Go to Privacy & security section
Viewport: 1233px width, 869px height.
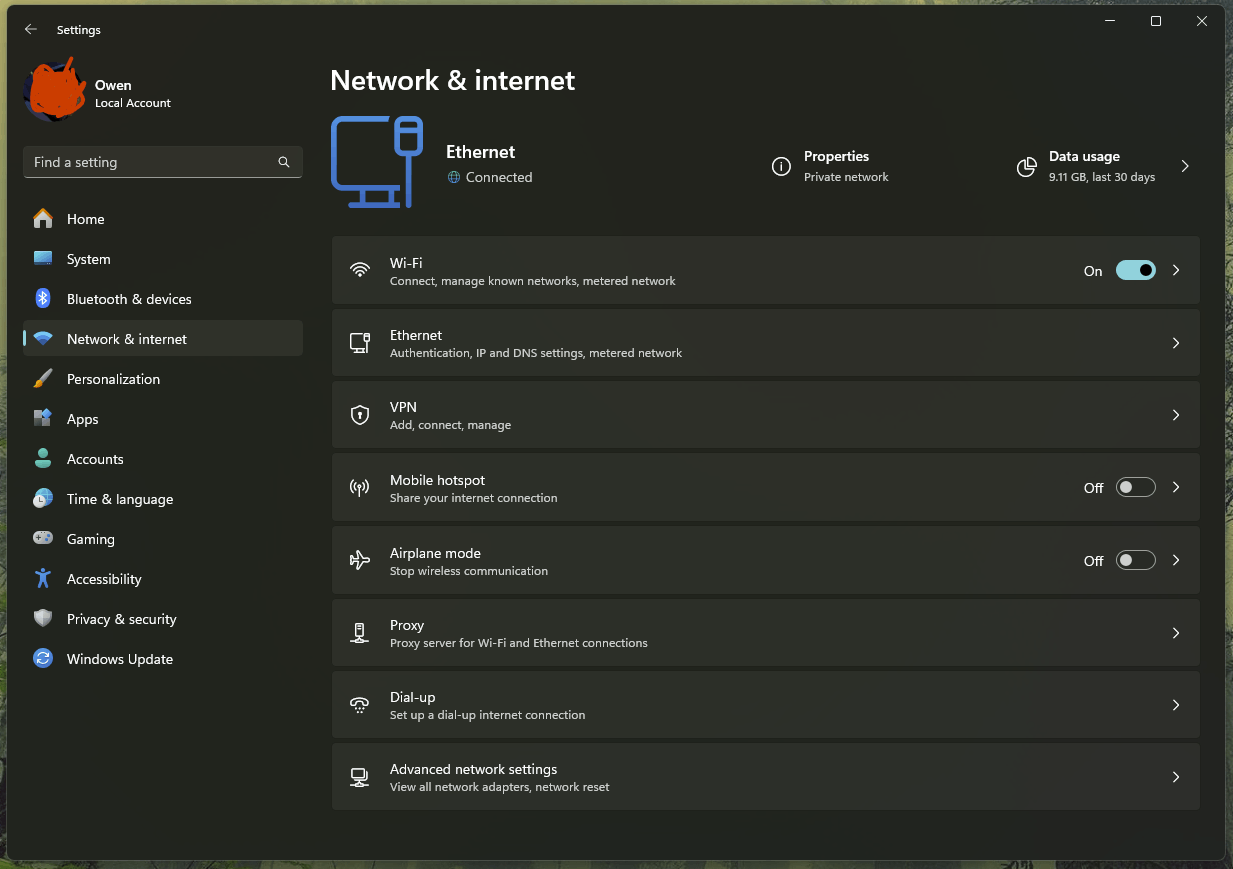(121, 619)
